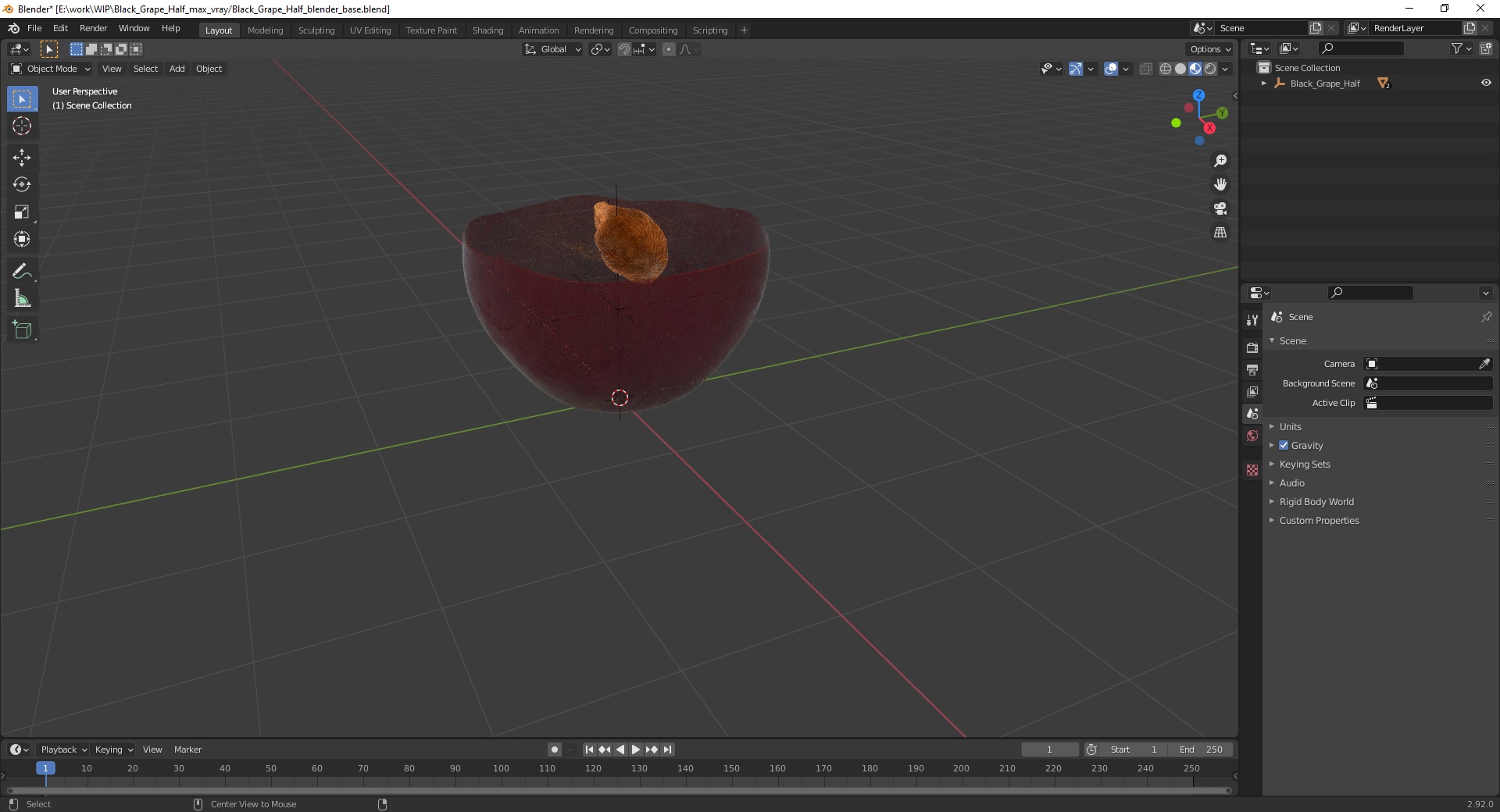Open Global transform orientation dropdown
1500x812 pixels.
click(x=553, y=49)
